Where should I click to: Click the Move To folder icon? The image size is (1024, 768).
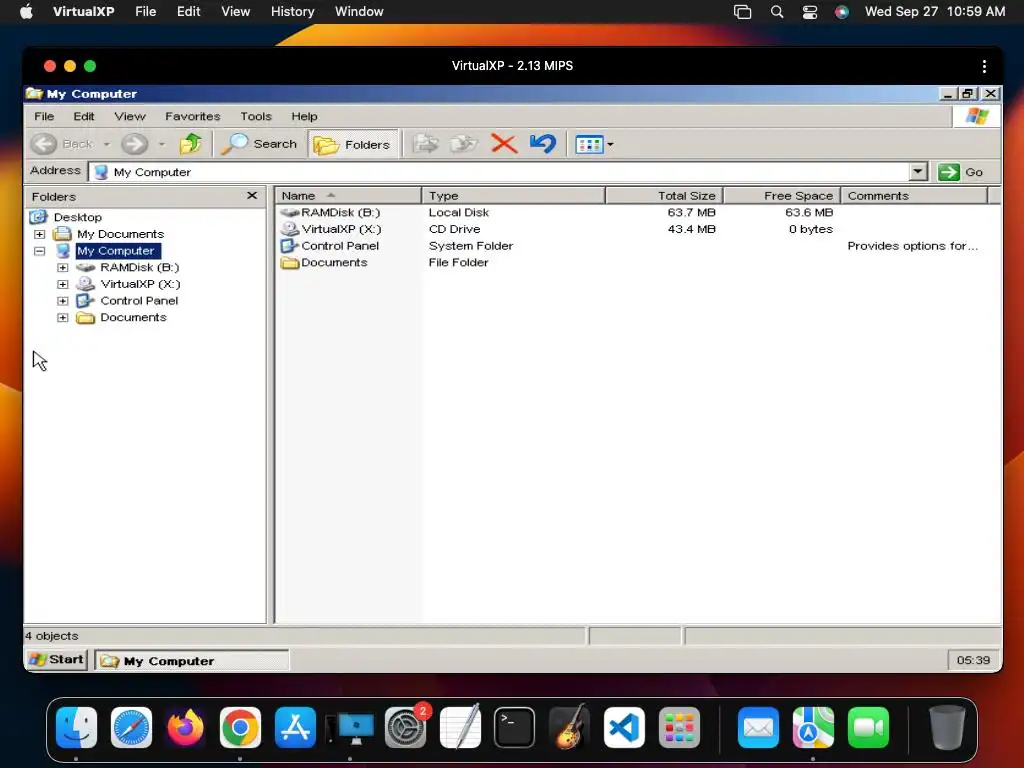coord(426,144)
